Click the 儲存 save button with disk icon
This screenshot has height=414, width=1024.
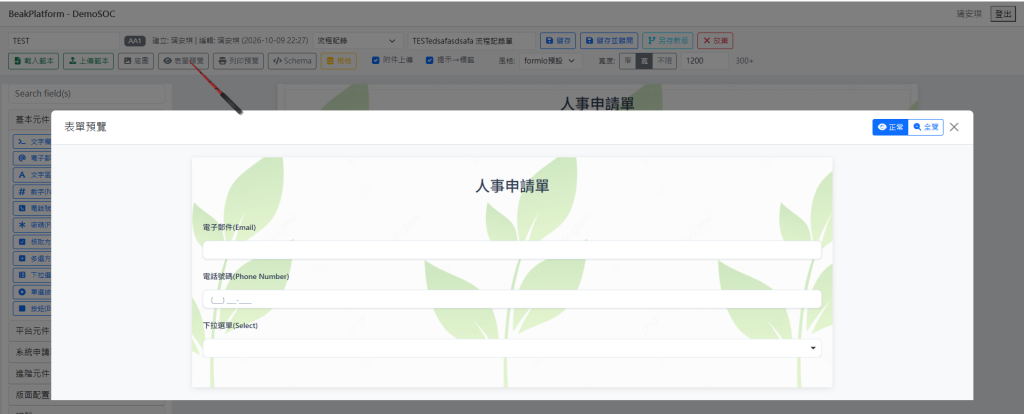(557, 40)
